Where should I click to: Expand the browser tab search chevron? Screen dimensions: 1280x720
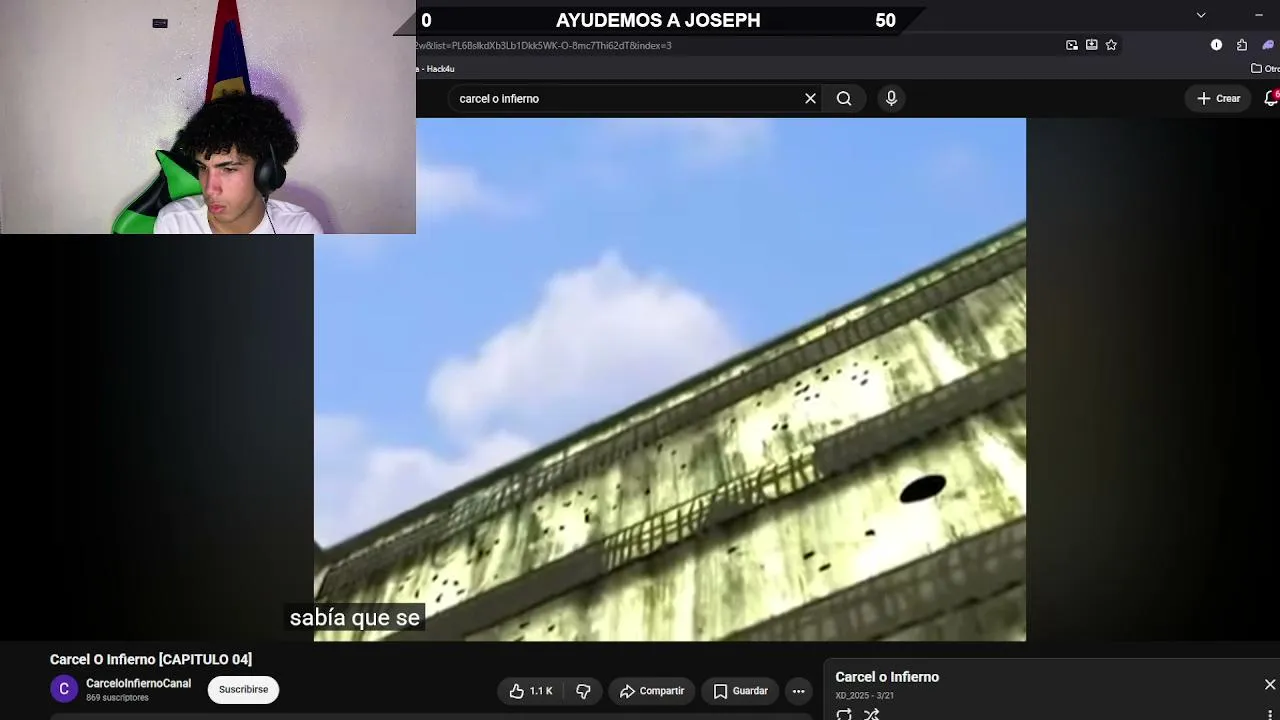(1201, 15)
